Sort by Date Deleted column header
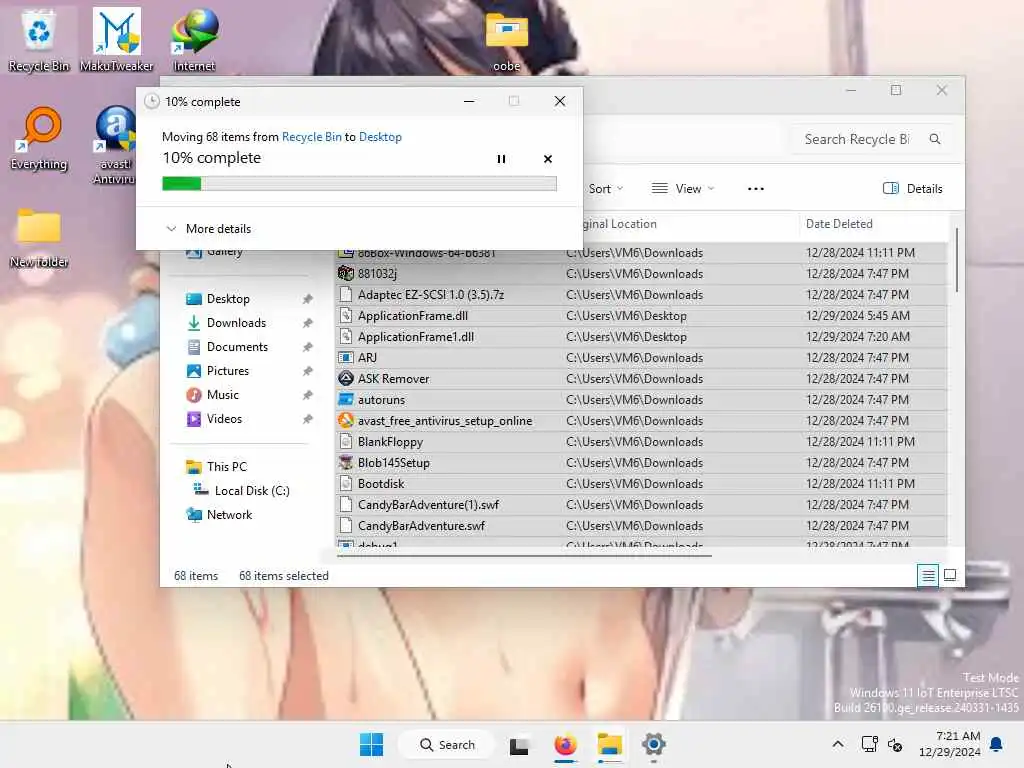 [x=839, y=224]
